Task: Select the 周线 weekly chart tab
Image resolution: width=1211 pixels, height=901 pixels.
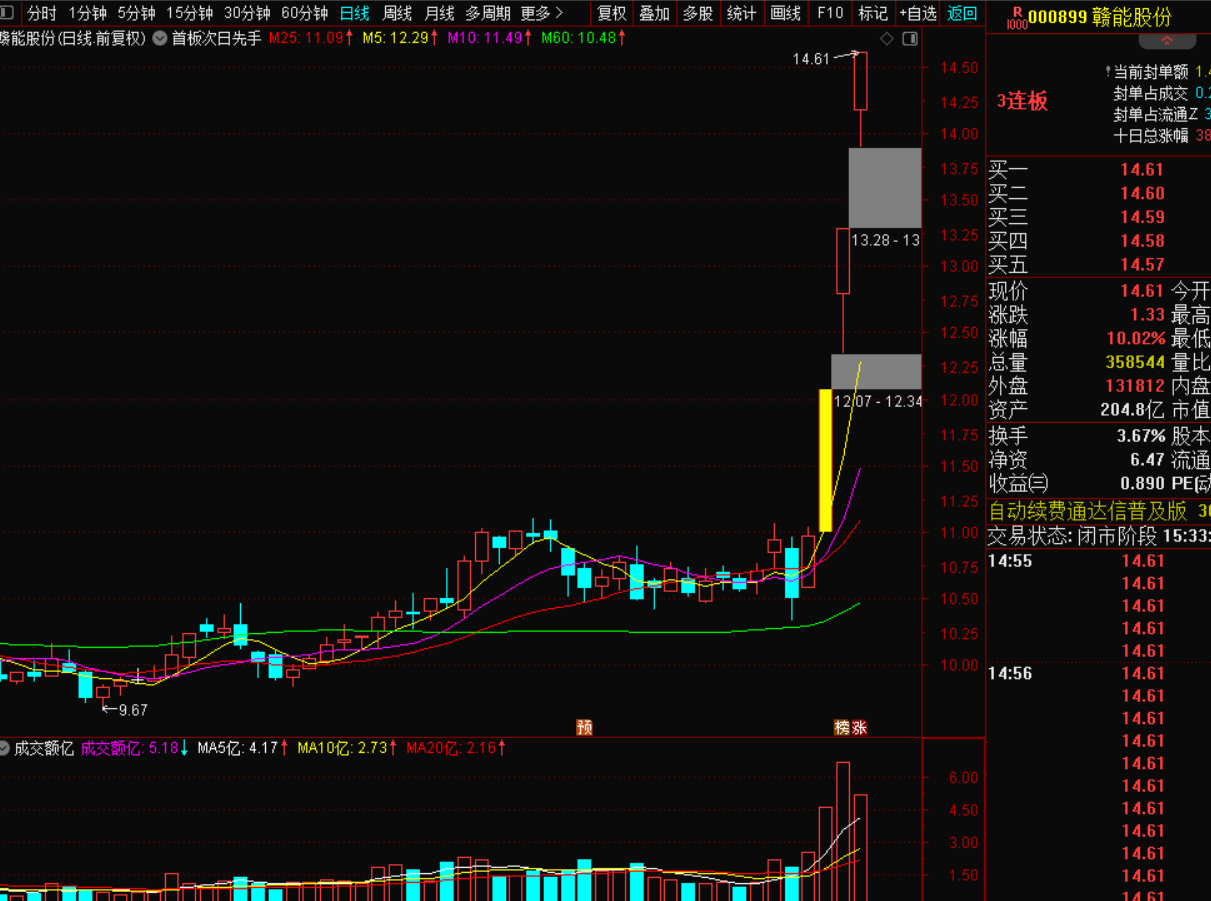Action: coord(397,13)
